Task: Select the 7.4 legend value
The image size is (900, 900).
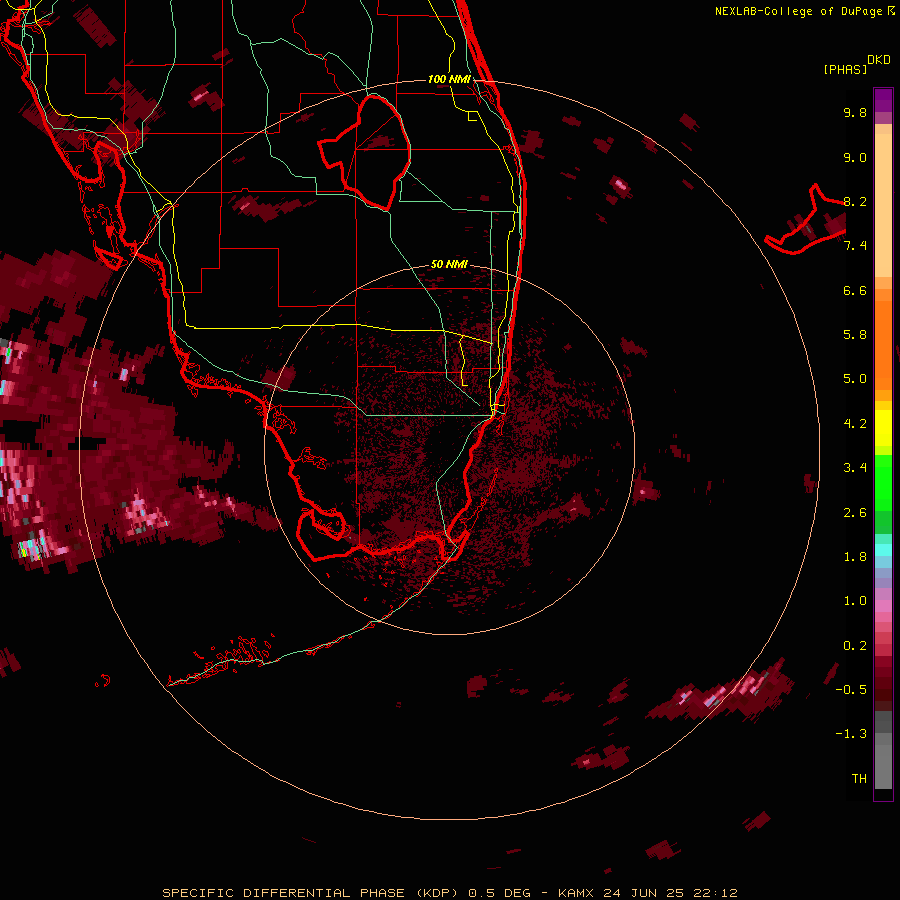Action: (855, 246)
